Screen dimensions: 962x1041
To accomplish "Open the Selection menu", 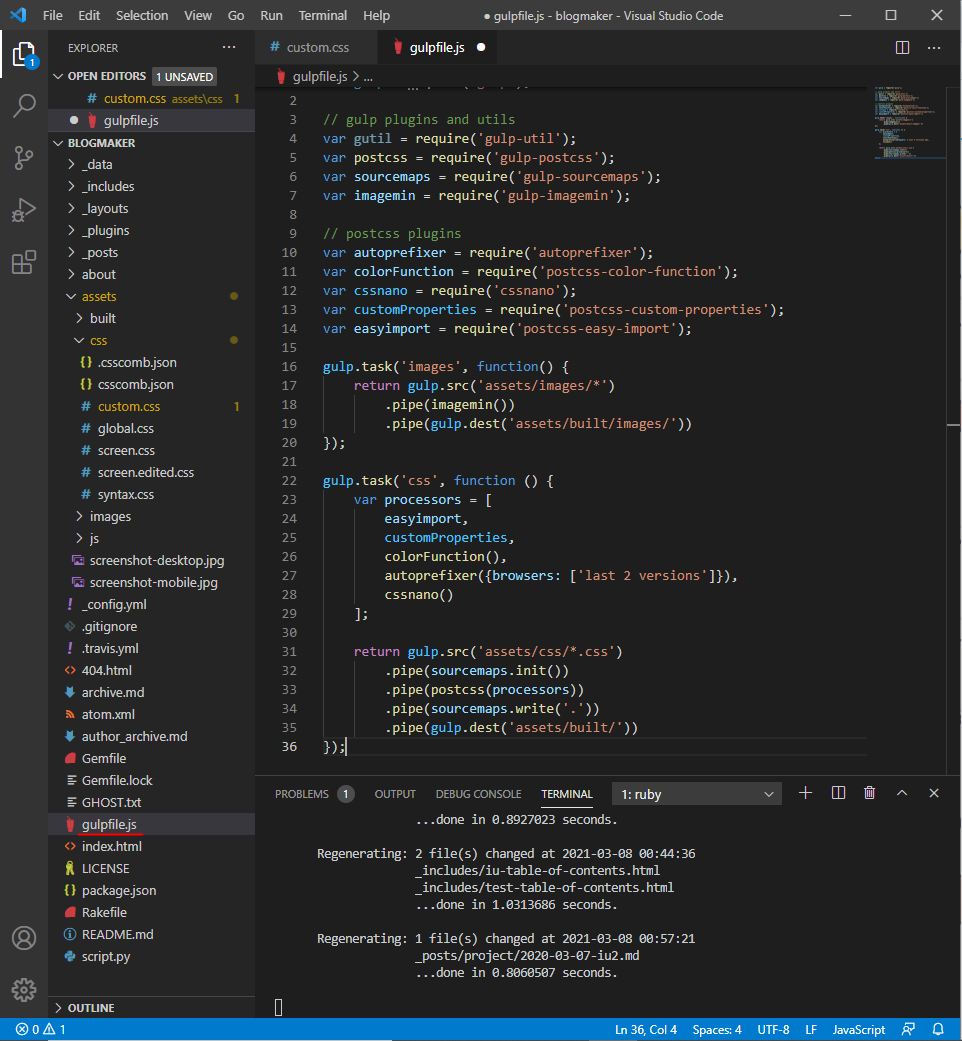I will (142, 15).
